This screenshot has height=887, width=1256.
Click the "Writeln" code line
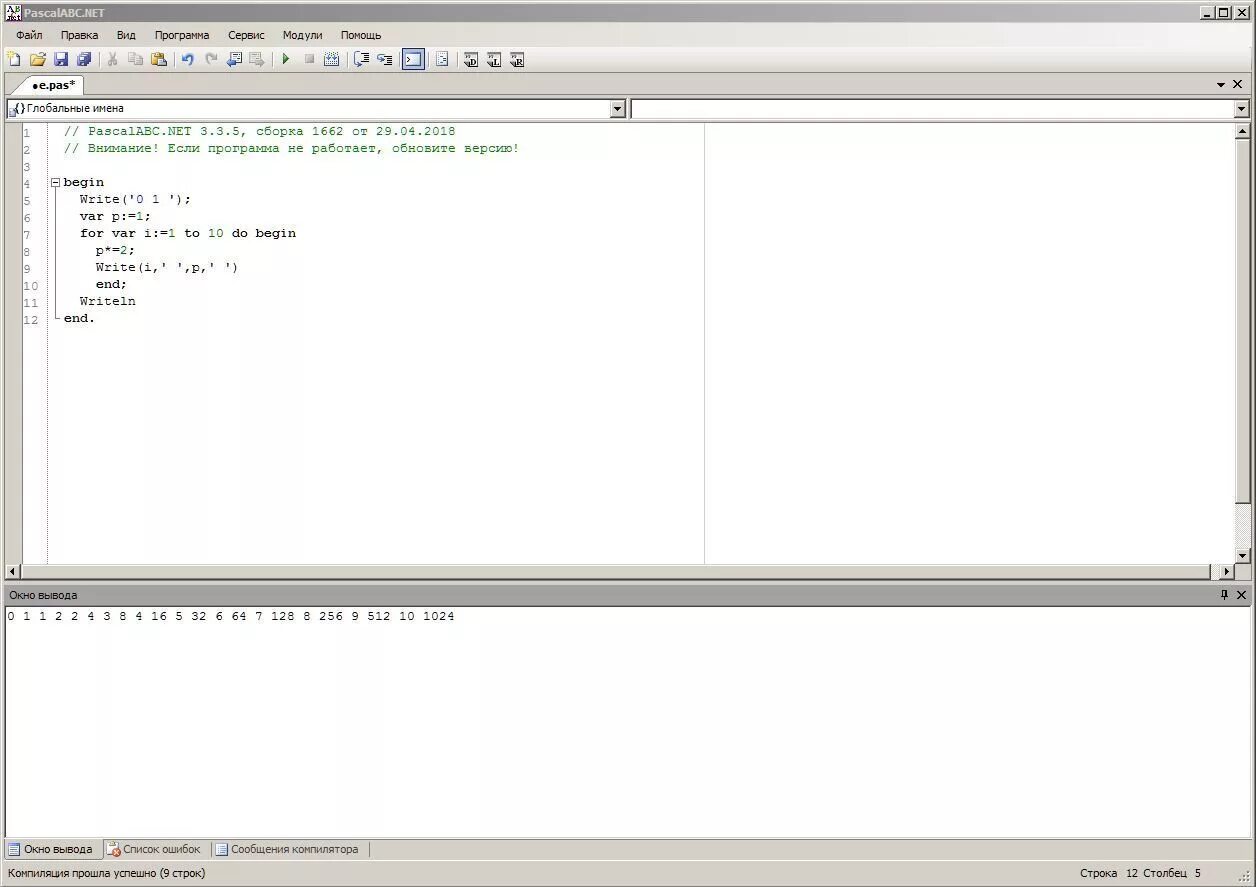(108, 301)
